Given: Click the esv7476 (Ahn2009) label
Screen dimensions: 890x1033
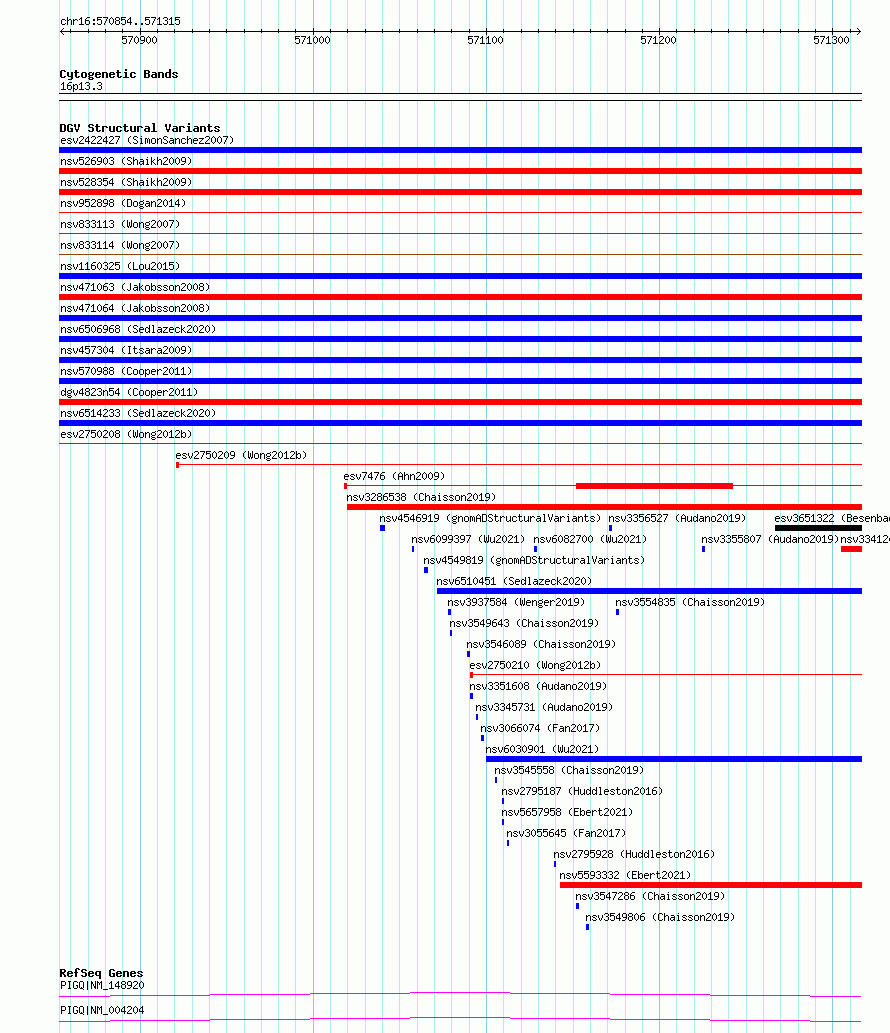Looking at the screenshot, I should coord(394,477).
